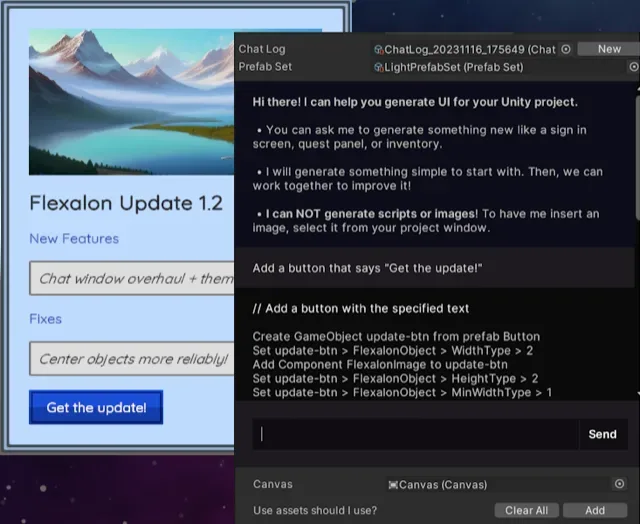The height and width of the screenshot is (524, 640).
Task: Click the "Chat window overhaul" text field
Action: pos(133,278)
